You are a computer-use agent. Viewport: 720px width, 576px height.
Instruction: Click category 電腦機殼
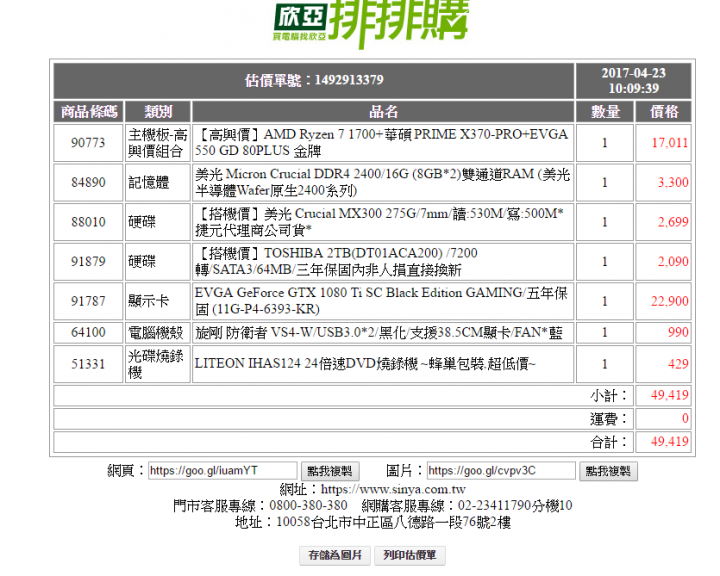(x=156, y=332)
